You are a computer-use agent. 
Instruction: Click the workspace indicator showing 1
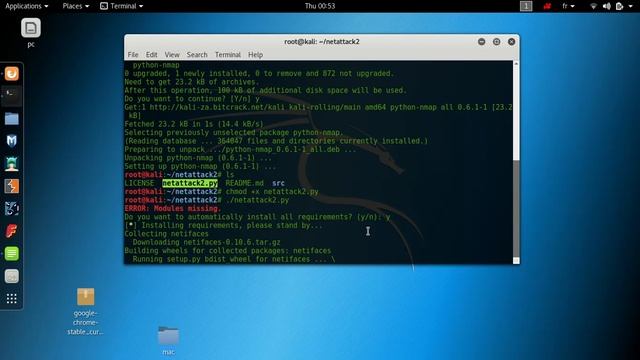click(x=526, y=6)
